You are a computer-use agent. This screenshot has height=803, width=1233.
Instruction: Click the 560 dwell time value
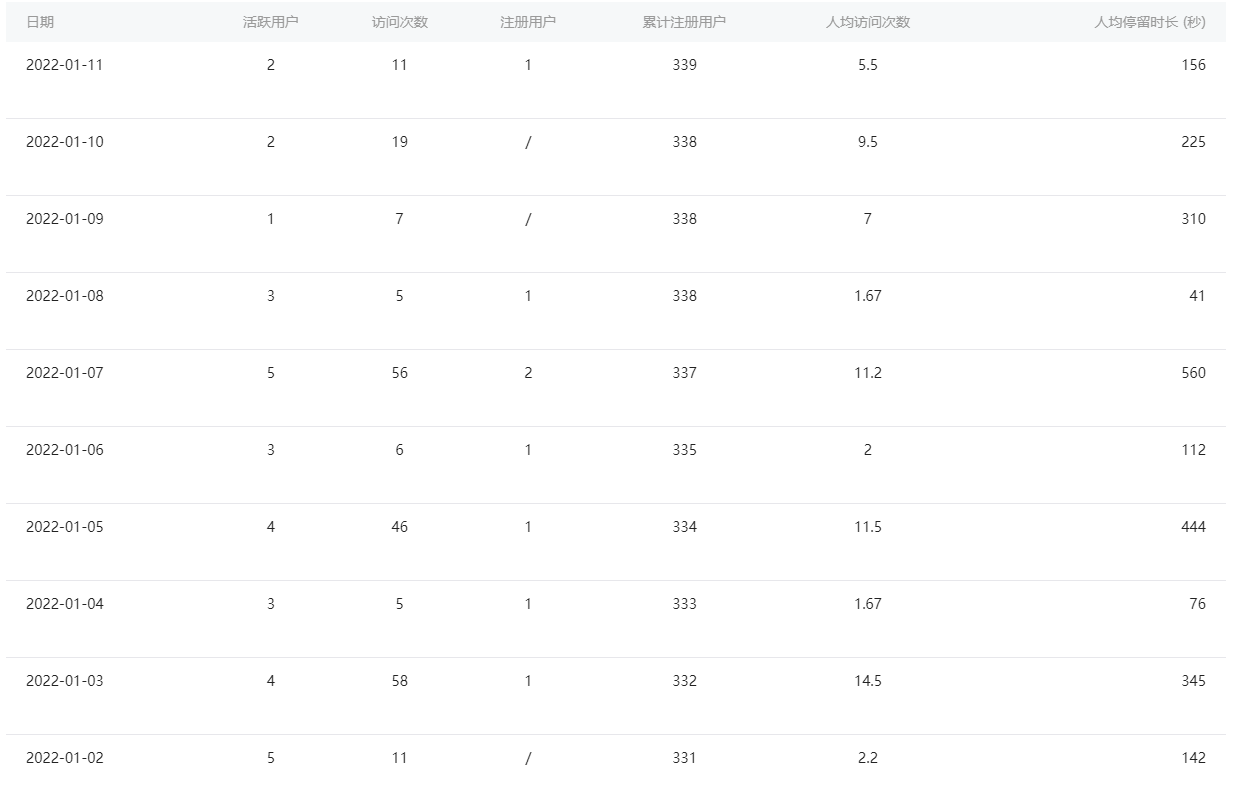[1193, 373]
